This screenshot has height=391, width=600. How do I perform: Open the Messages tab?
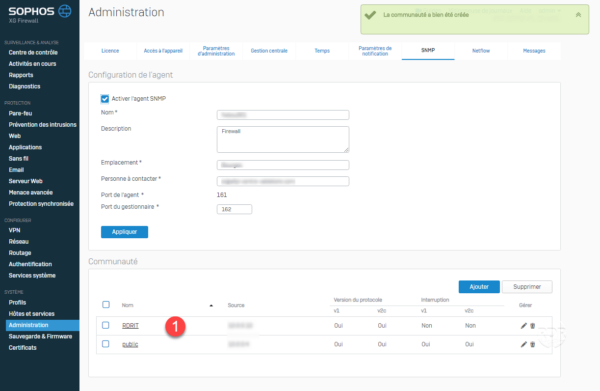[x=534, y=51]
